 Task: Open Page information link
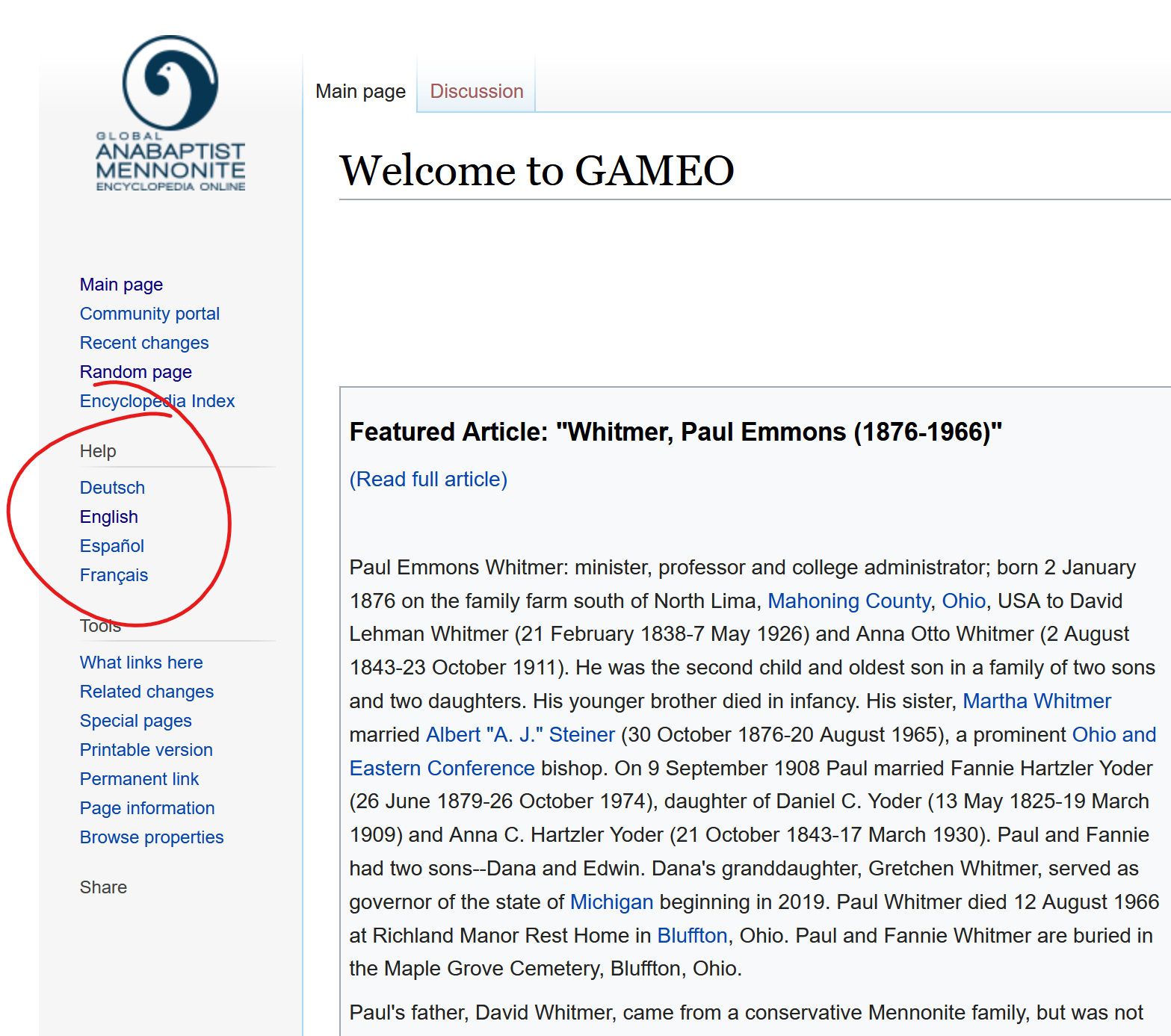pyautogui.click(x=147, y=808)
